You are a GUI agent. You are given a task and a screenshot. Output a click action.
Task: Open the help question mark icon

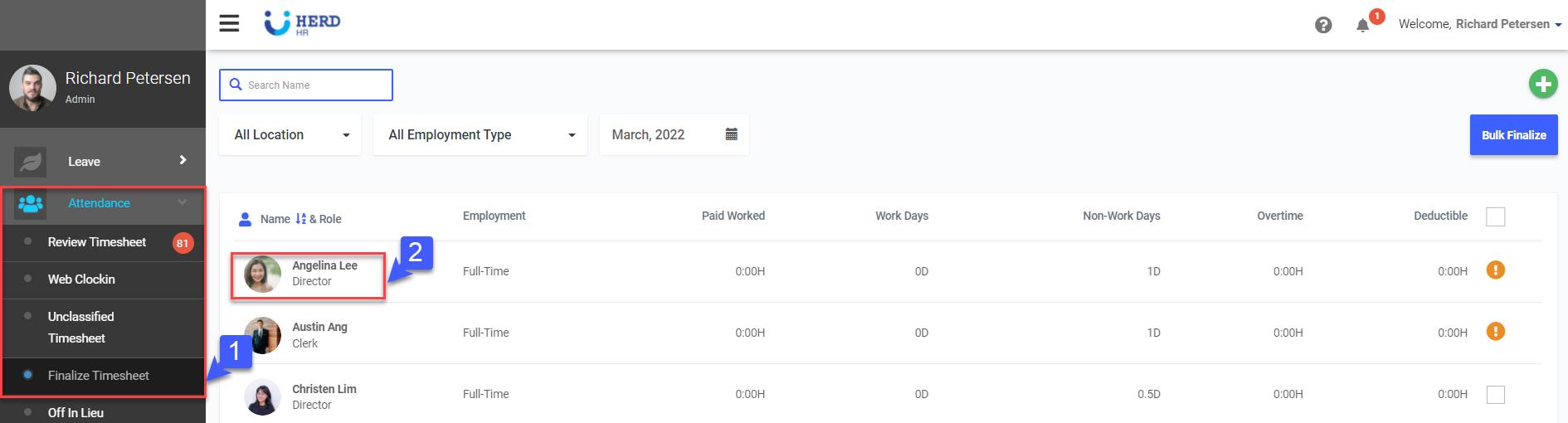point(1323,25)
